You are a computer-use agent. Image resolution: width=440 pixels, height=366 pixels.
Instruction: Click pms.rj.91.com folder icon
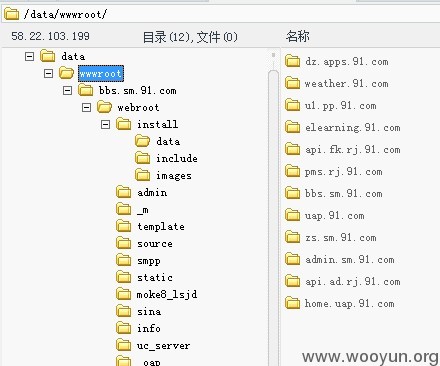point(293,171)
